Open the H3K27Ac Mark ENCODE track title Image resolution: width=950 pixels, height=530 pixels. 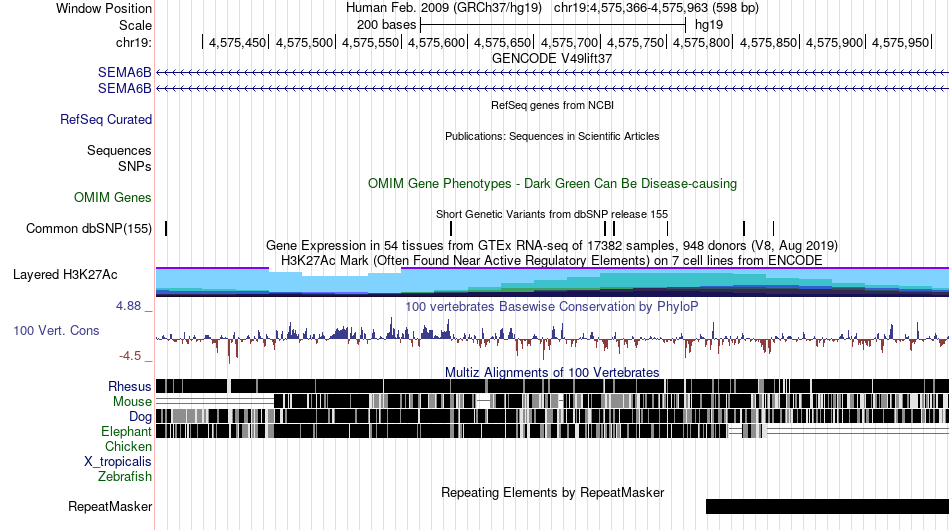point(552,260)
